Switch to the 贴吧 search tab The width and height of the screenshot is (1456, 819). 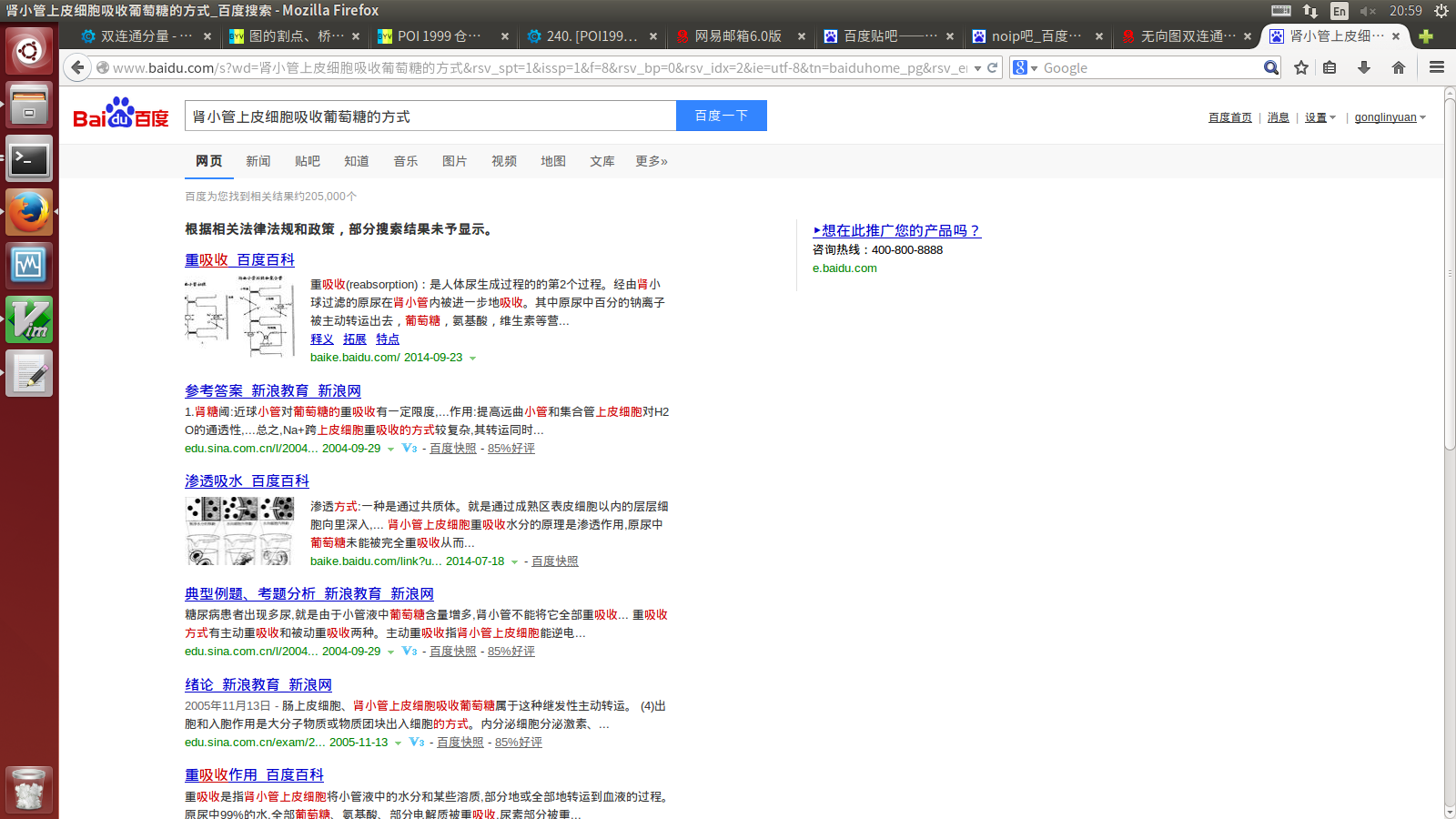coord(308,161)
